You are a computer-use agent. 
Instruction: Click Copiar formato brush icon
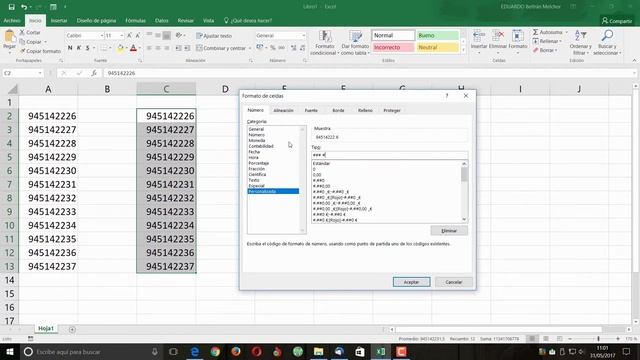click(x=22, y=51)
